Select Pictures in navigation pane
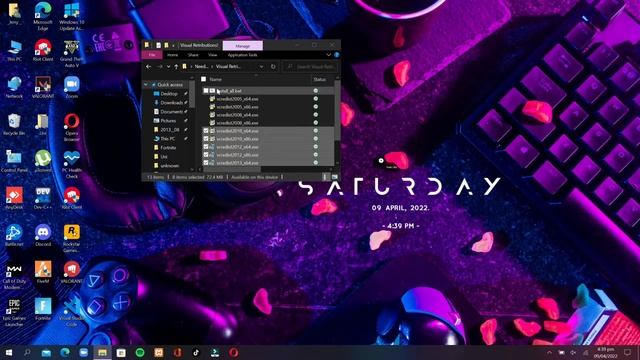The height and width of the screenshot is (360, 640). coord(168,120)
